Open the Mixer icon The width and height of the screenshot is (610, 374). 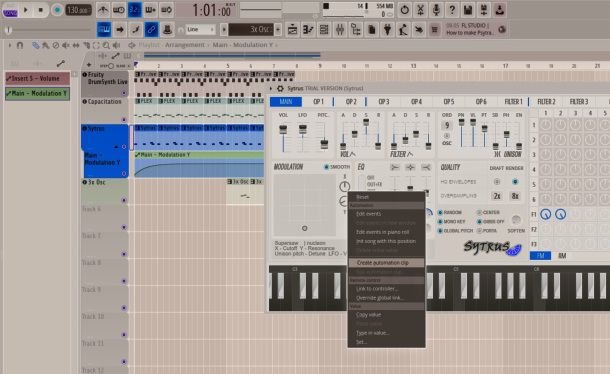pos(340,30)
